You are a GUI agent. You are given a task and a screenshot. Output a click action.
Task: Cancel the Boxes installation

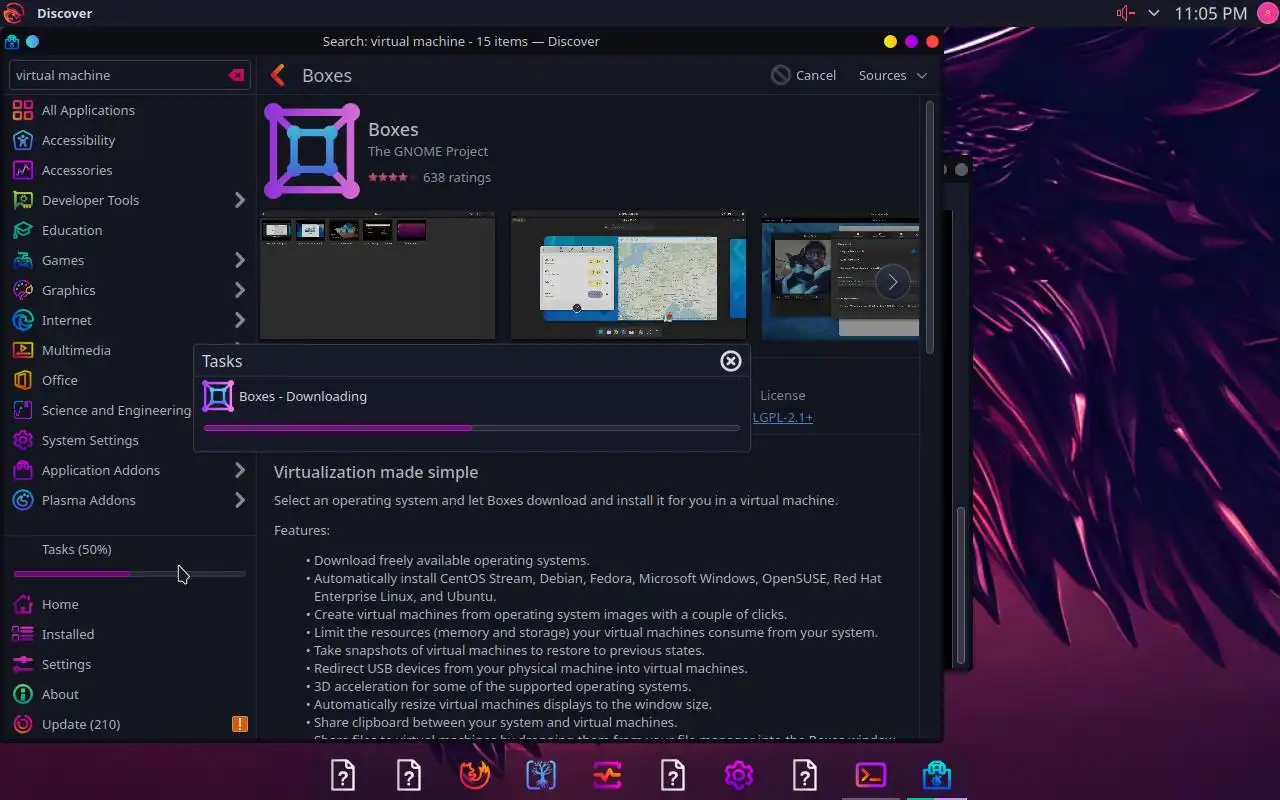tap(804, 75)
